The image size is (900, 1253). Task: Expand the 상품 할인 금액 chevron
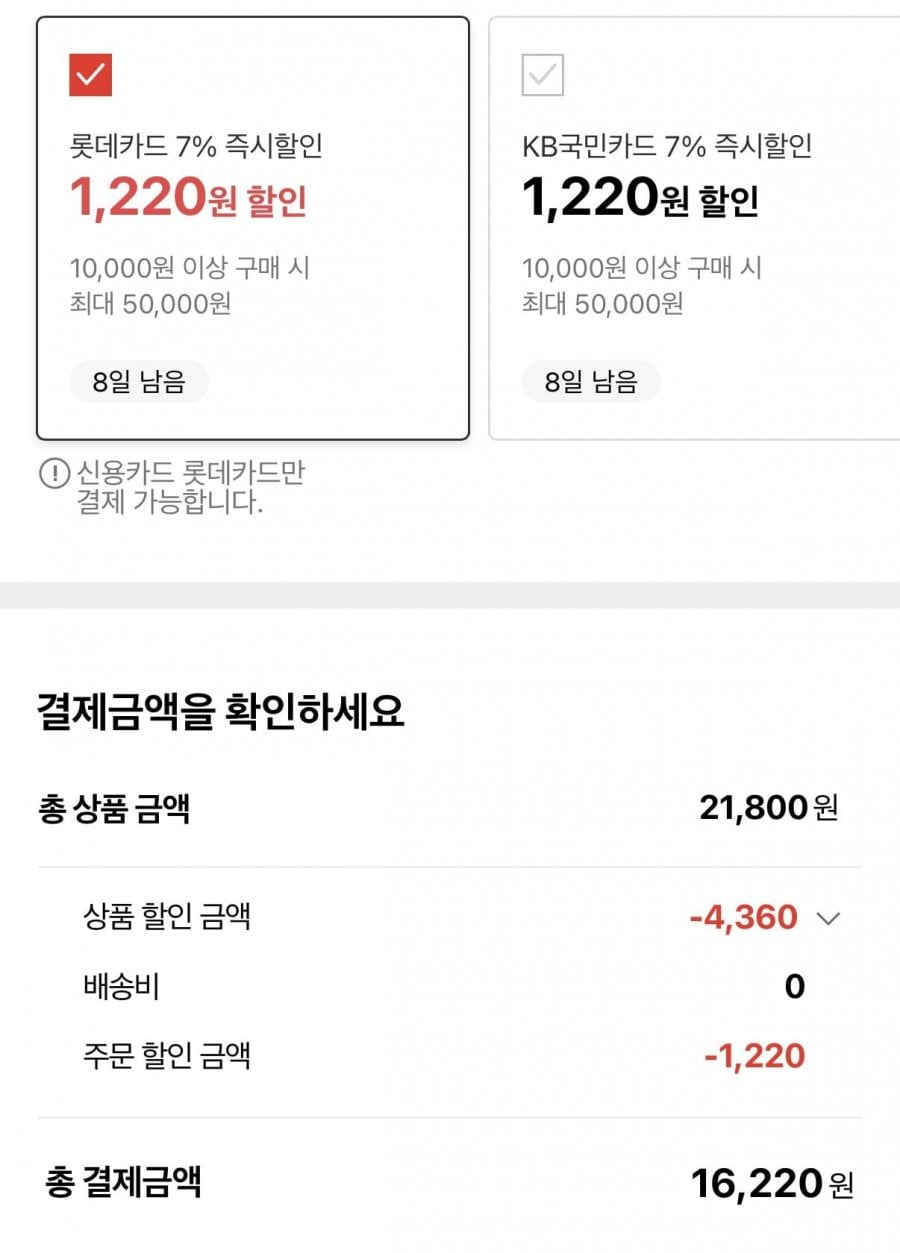828,918
